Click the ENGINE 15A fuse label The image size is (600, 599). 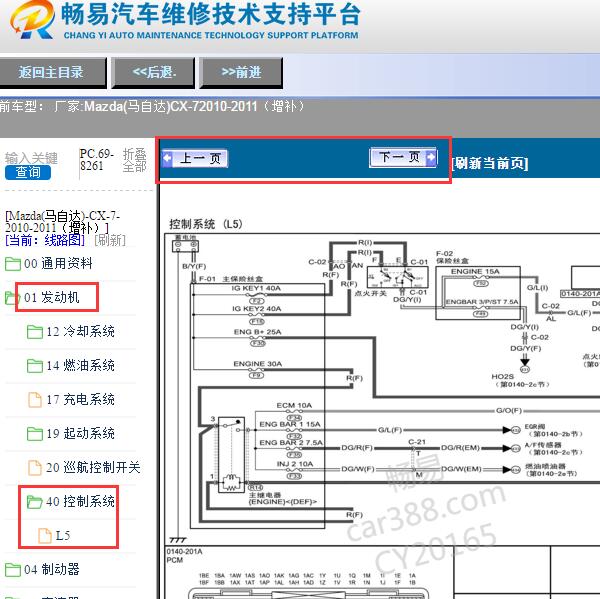[475, 271]
